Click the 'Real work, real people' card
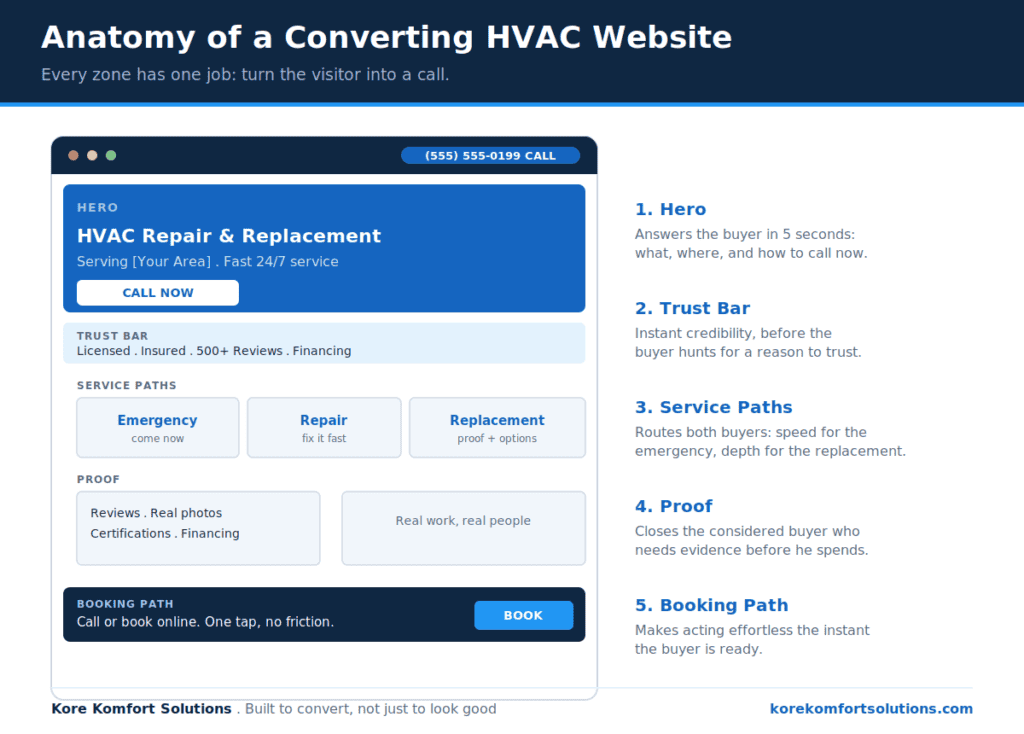Image resolution: width=1024 pixels, height=734 pixels. [463, 528]
